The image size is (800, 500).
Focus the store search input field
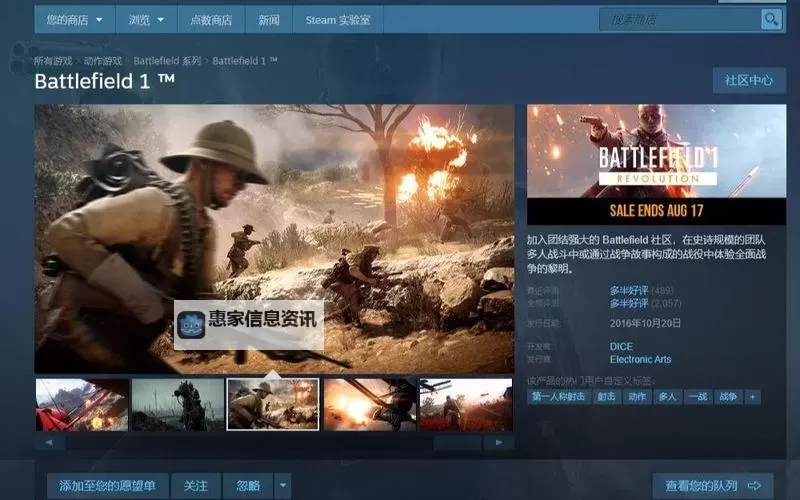tap(681, 20)
